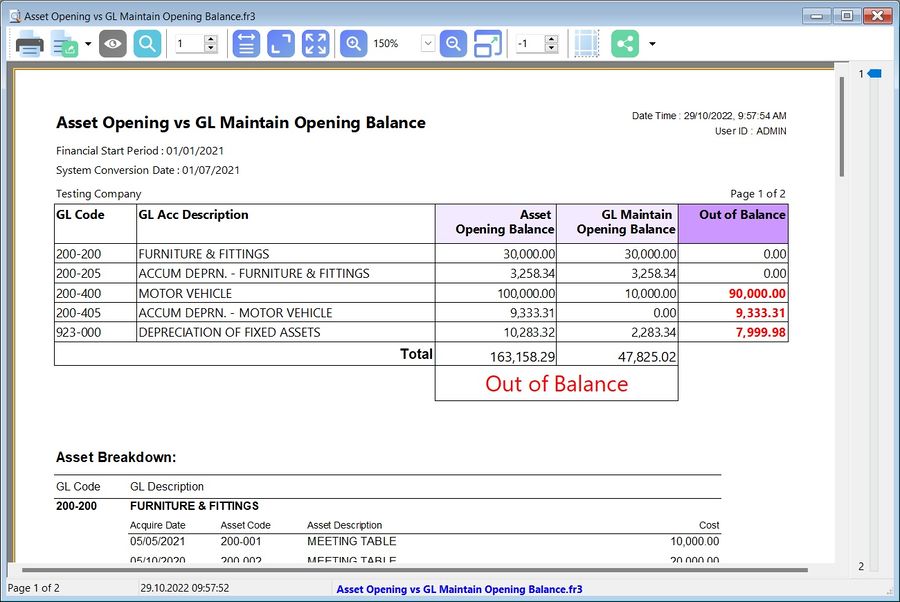Click the page number input field
Image resolution: width=900 pixels, height=602 pixels.
(189, 44)
